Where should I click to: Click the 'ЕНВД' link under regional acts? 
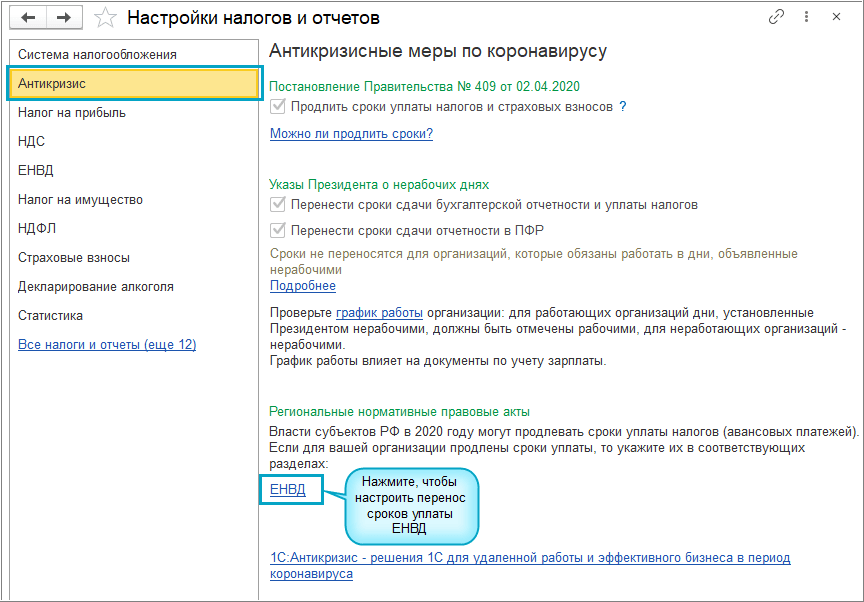(289, 490)
